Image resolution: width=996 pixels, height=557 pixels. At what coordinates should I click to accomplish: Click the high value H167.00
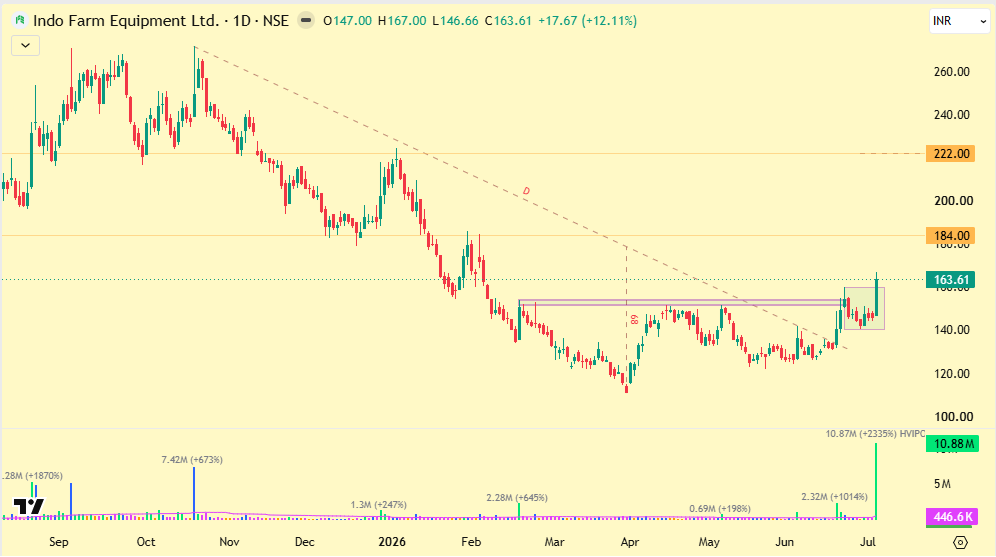402,21
